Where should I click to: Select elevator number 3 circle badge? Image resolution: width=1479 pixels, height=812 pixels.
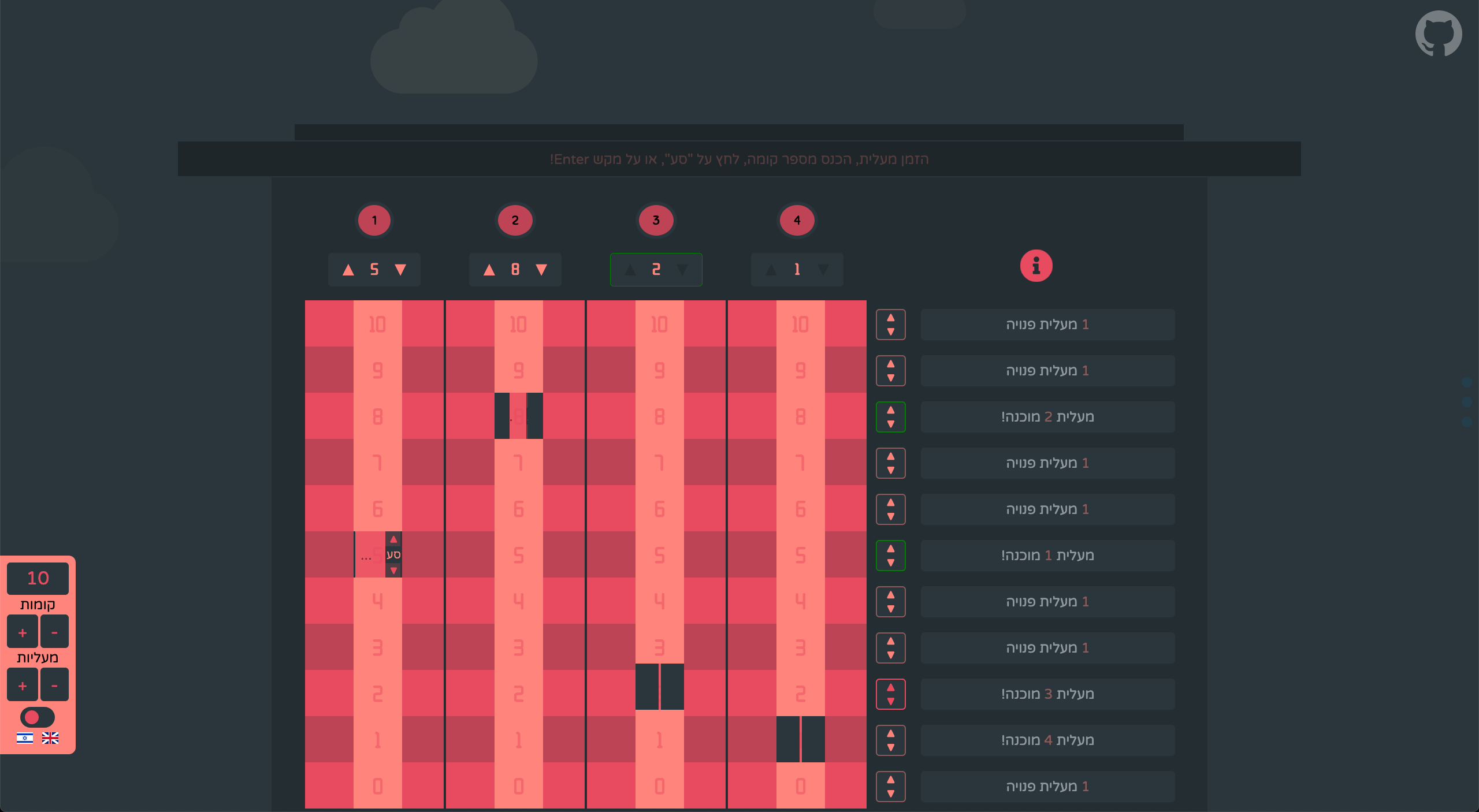656,220
